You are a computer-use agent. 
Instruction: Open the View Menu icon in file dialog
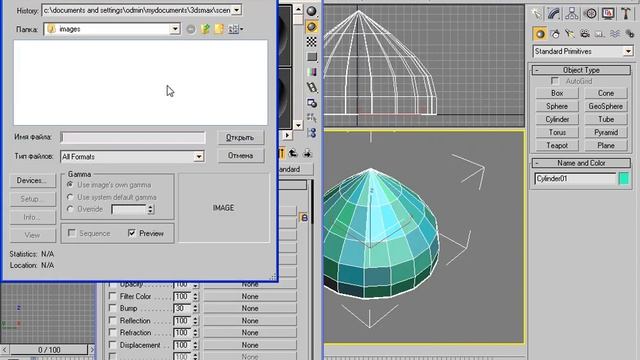click(x=235, y=29)
